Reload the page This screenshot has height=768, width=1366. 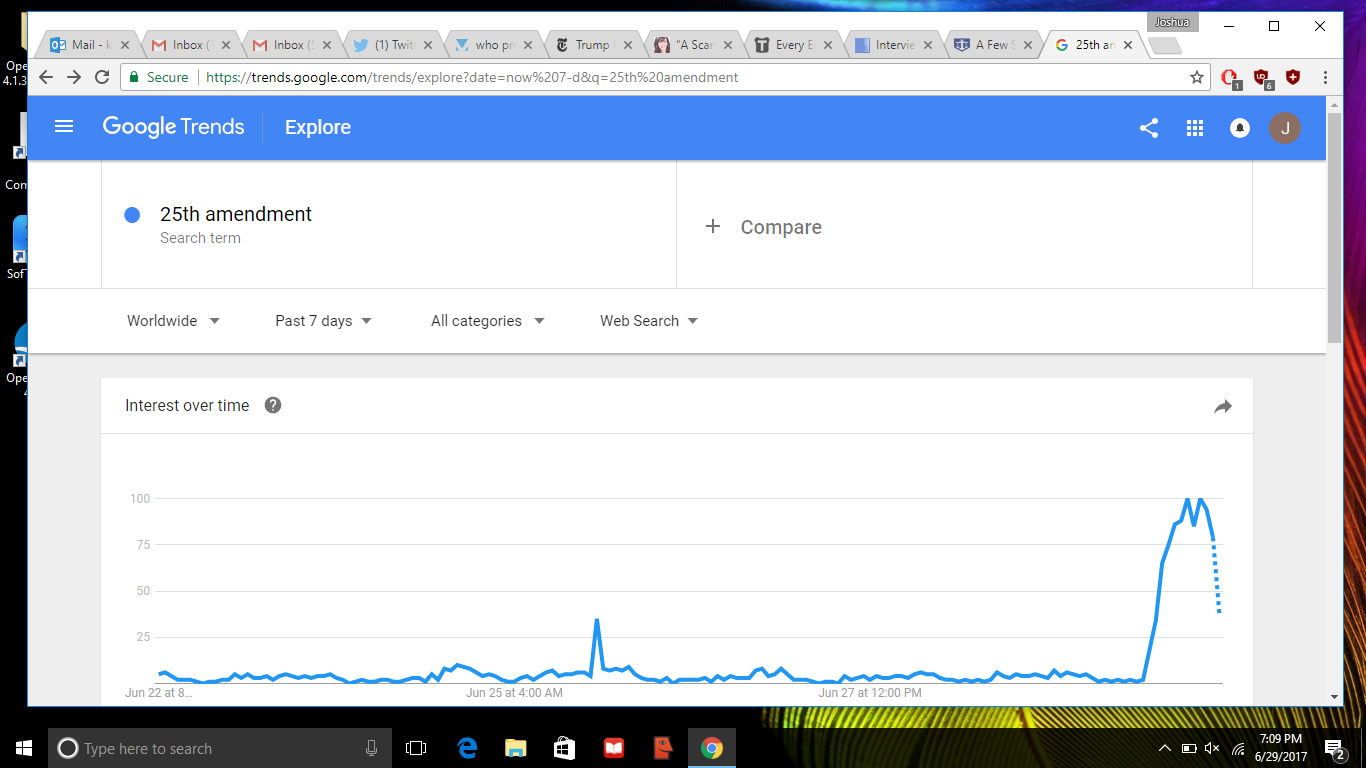[102, 77]
